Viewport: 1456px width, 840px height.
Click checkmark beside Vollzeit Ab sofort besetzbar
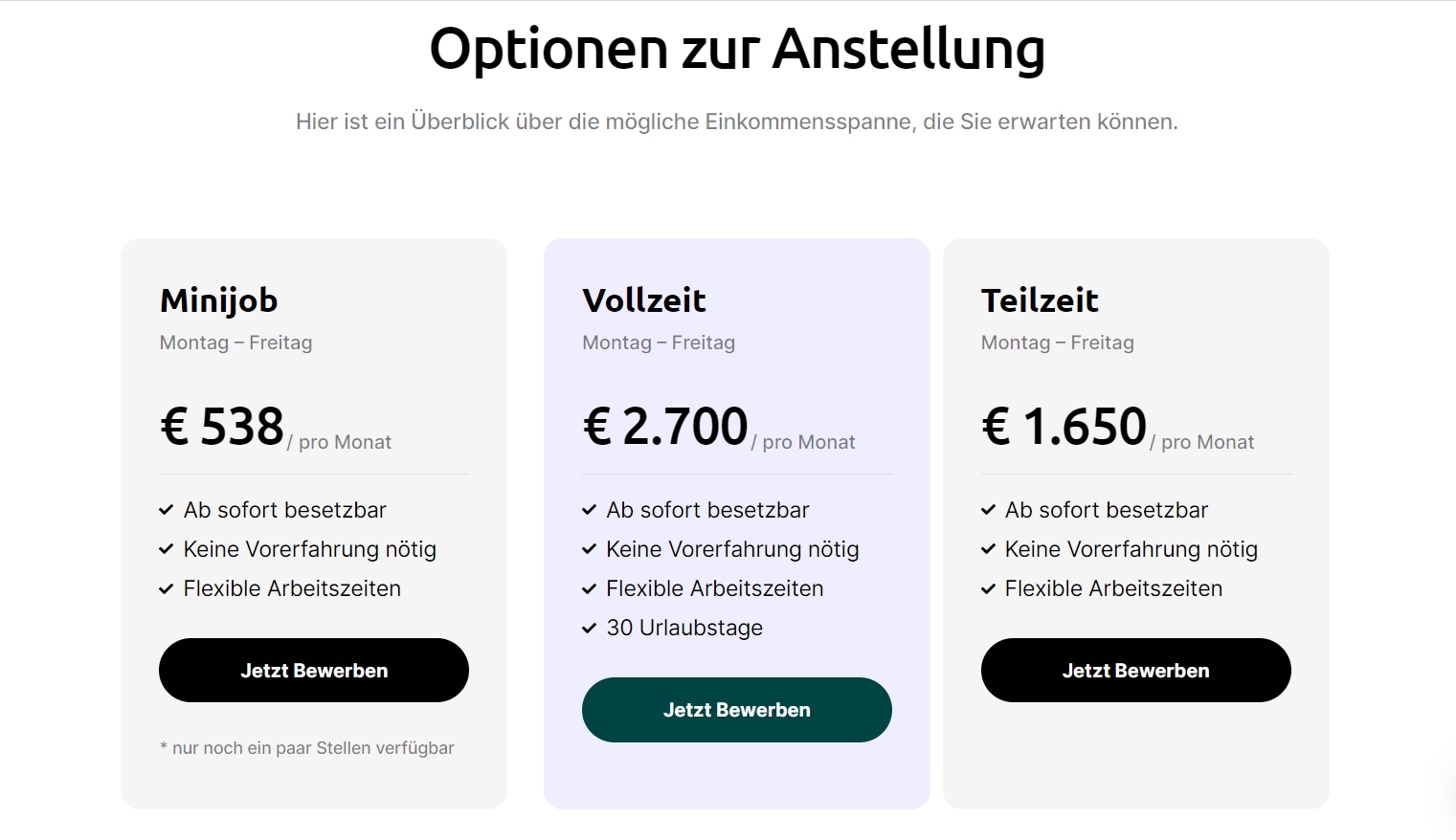[590, 510]
